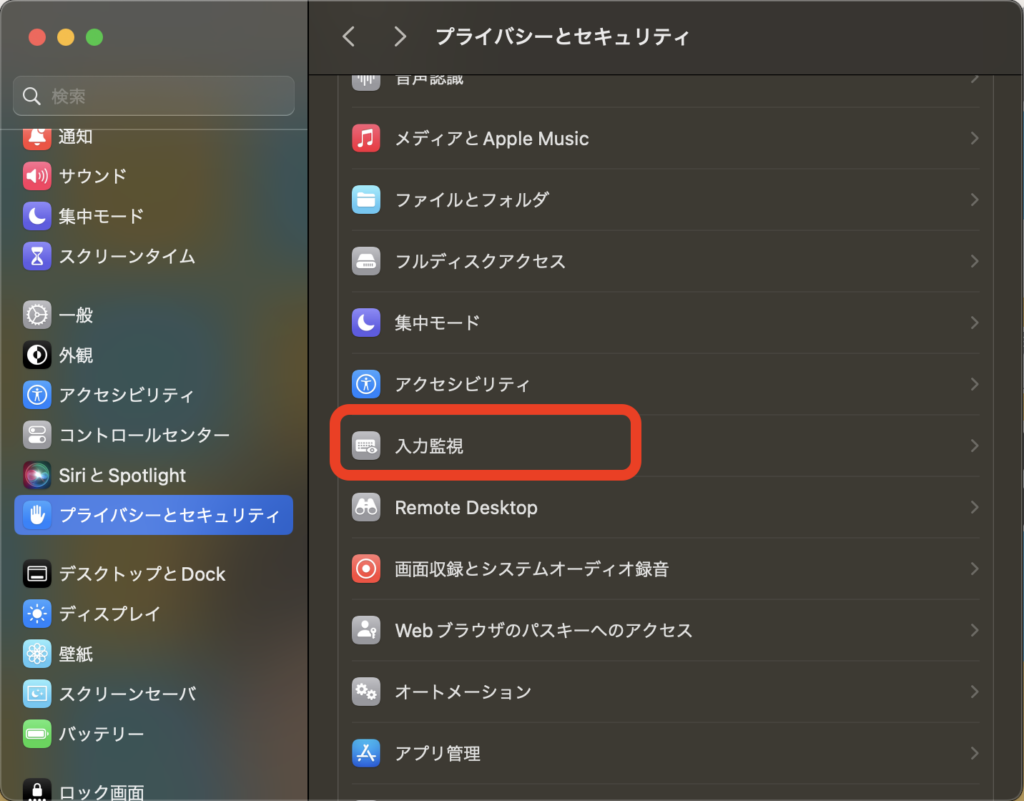Expand Web ブラウザのパスキー row chevron
Screen dimensions: 1024x801
pos(974,630)
